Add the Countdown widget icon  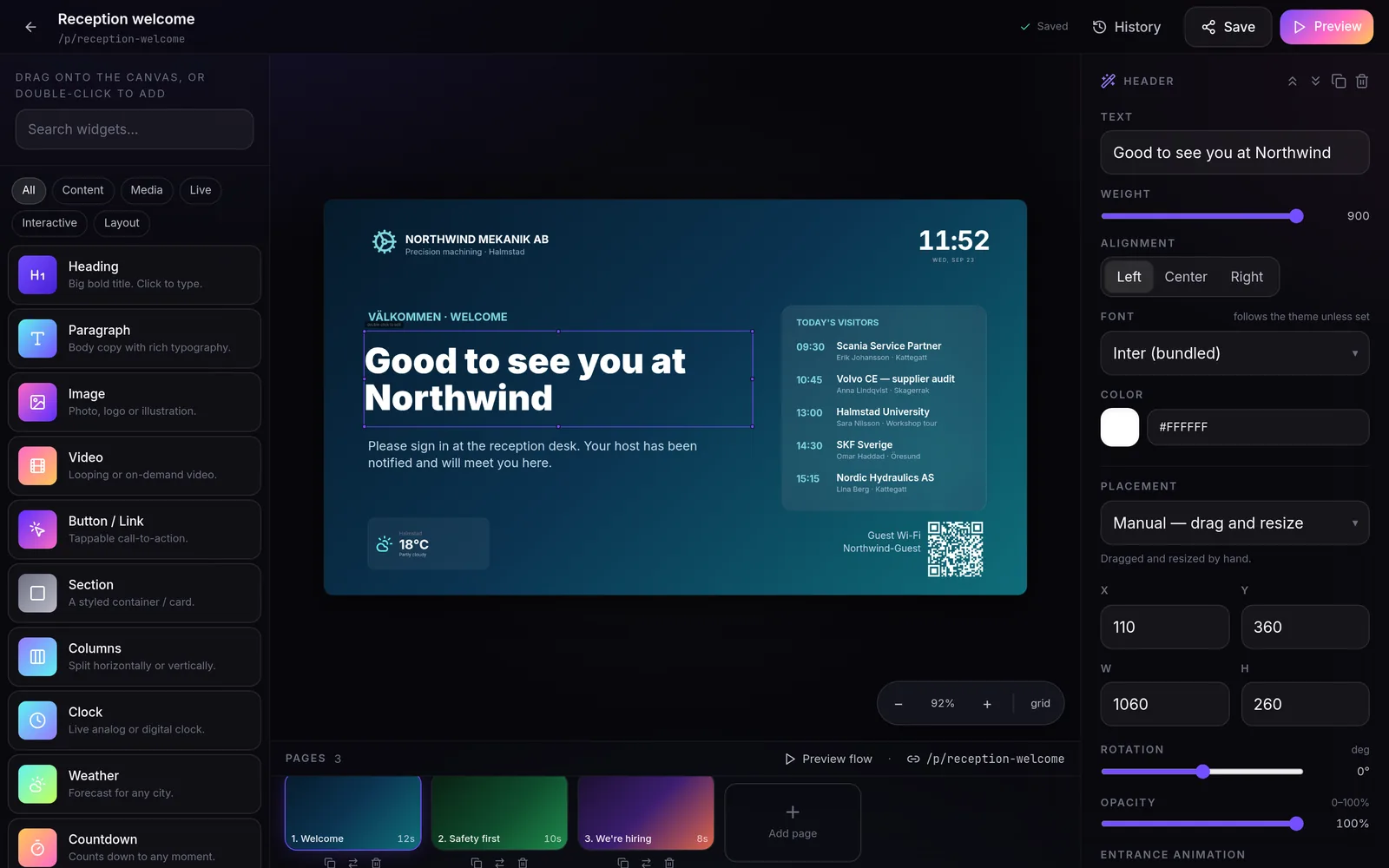click(x=37, y=847)
